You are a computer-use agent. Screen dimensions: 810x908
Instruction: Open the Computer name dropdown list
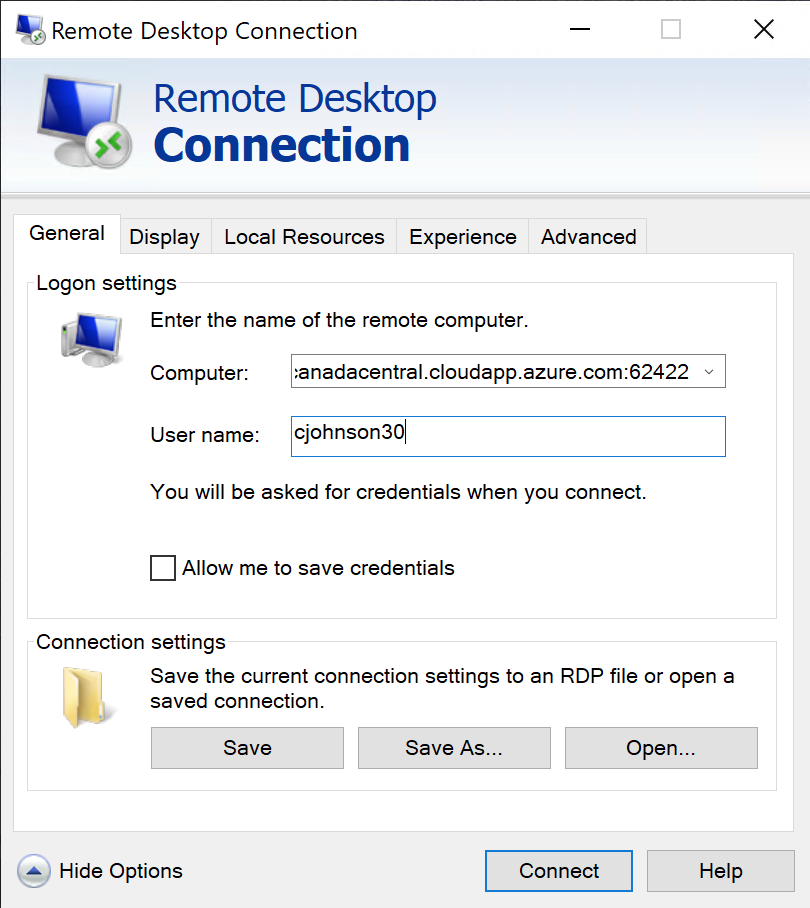point(710,371)
